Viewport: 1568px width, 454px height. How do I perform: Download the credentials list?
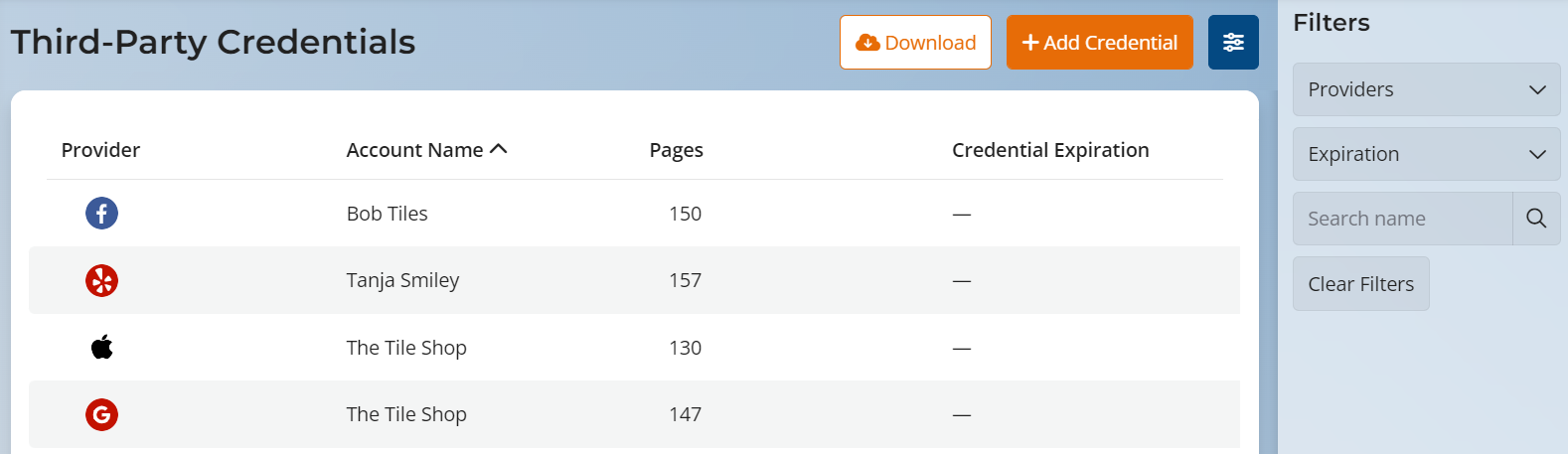coord(915,43)
